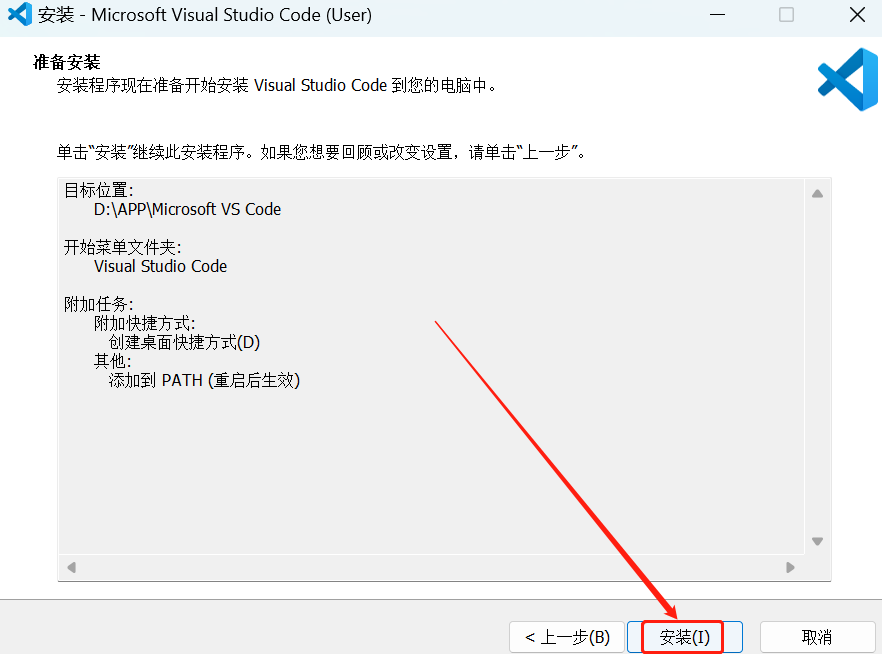Click the 安装(I) install button
This screenshot has width=882, height=654.
(686, 636)
